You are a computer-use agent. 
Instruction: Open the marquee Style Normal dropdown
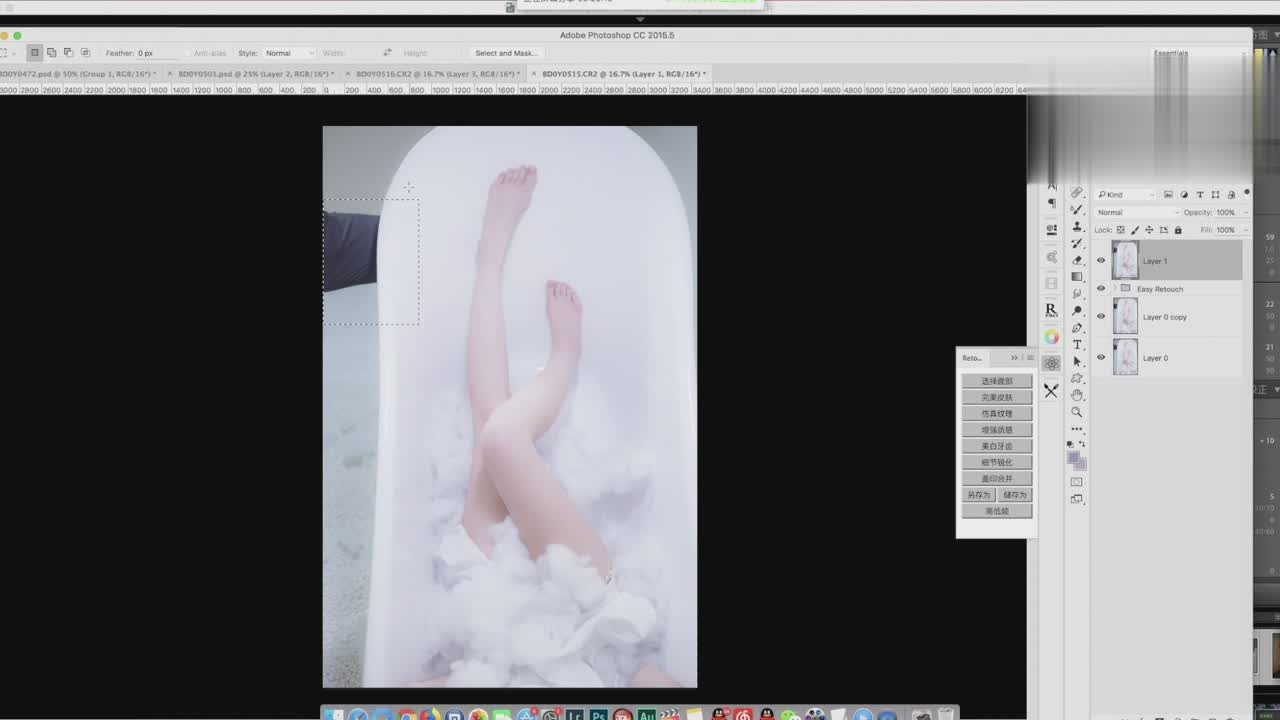coord(289,53)
